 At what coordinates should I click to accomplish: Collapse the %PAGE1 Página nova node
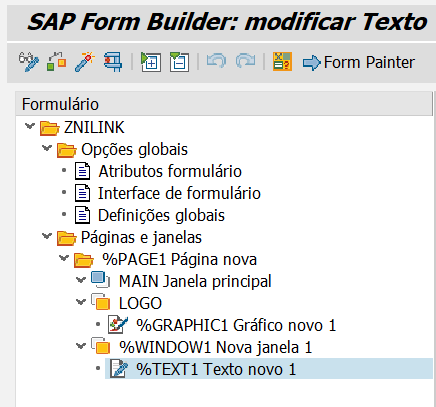(64, 258)
